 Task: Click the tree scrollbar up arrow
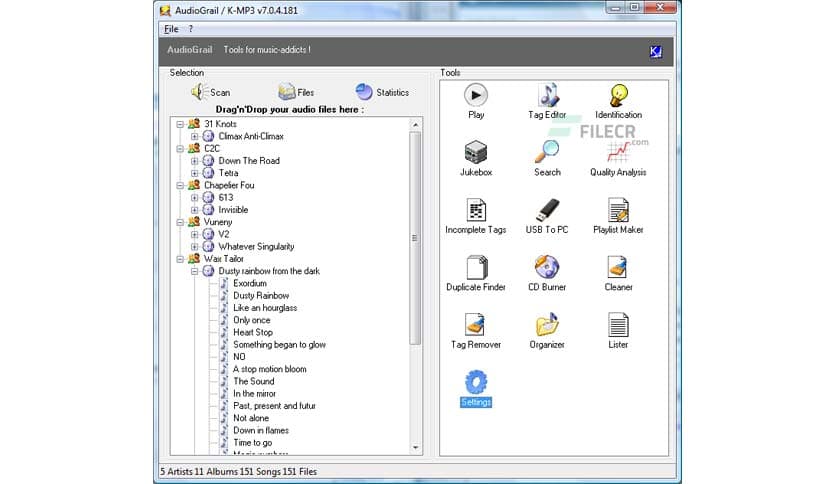[x=415, y=125]
